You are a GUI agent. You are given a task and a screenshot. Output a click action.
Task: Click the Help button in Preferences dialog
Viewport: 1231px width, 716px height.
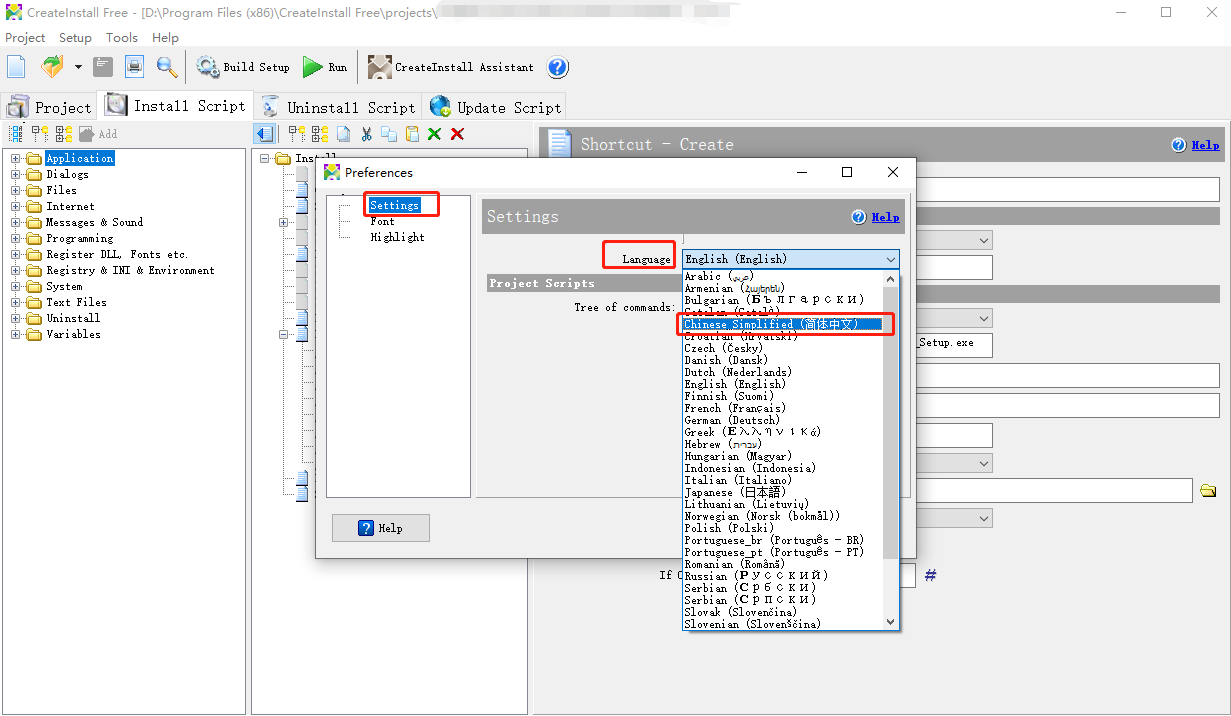(x=380, y=528)
